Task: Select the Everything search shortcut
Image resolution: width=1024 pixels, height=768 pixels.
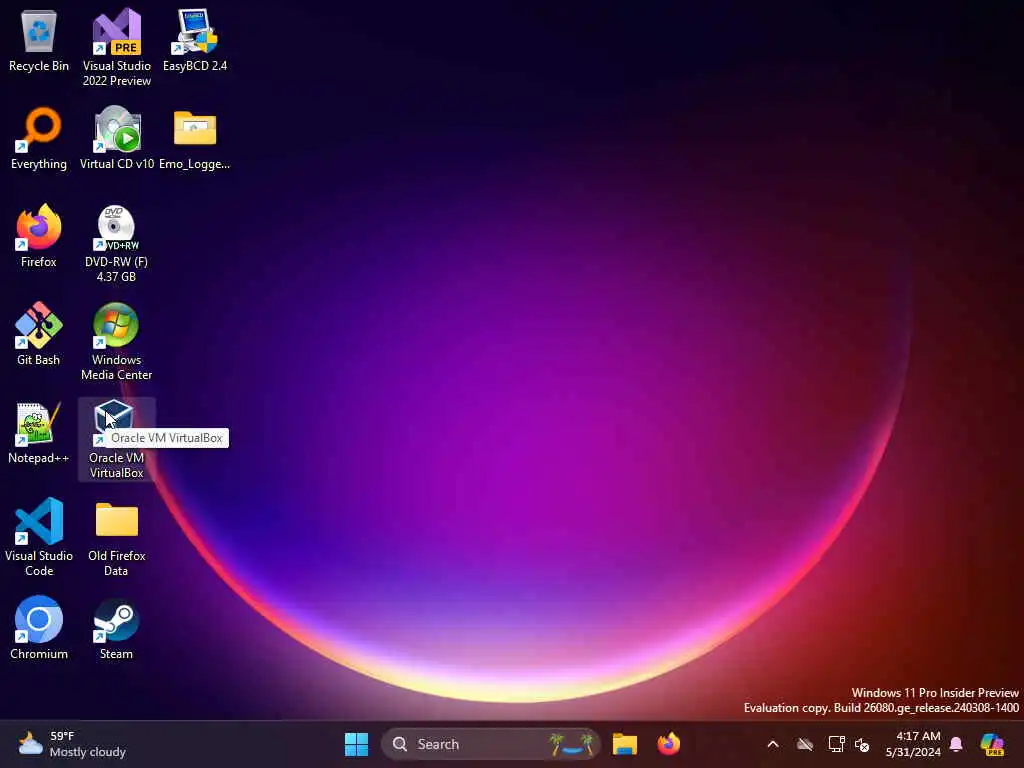Action: point(39,139)
